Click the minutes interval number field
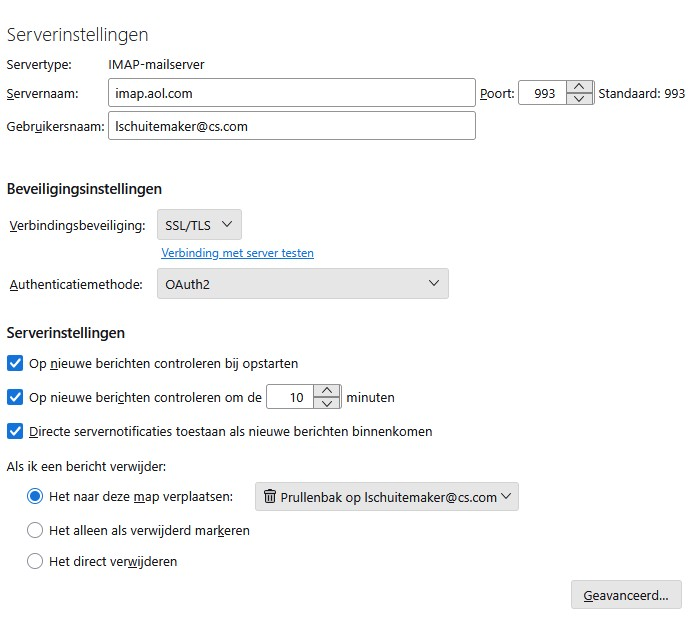The image size is (690, 630). 290,397
